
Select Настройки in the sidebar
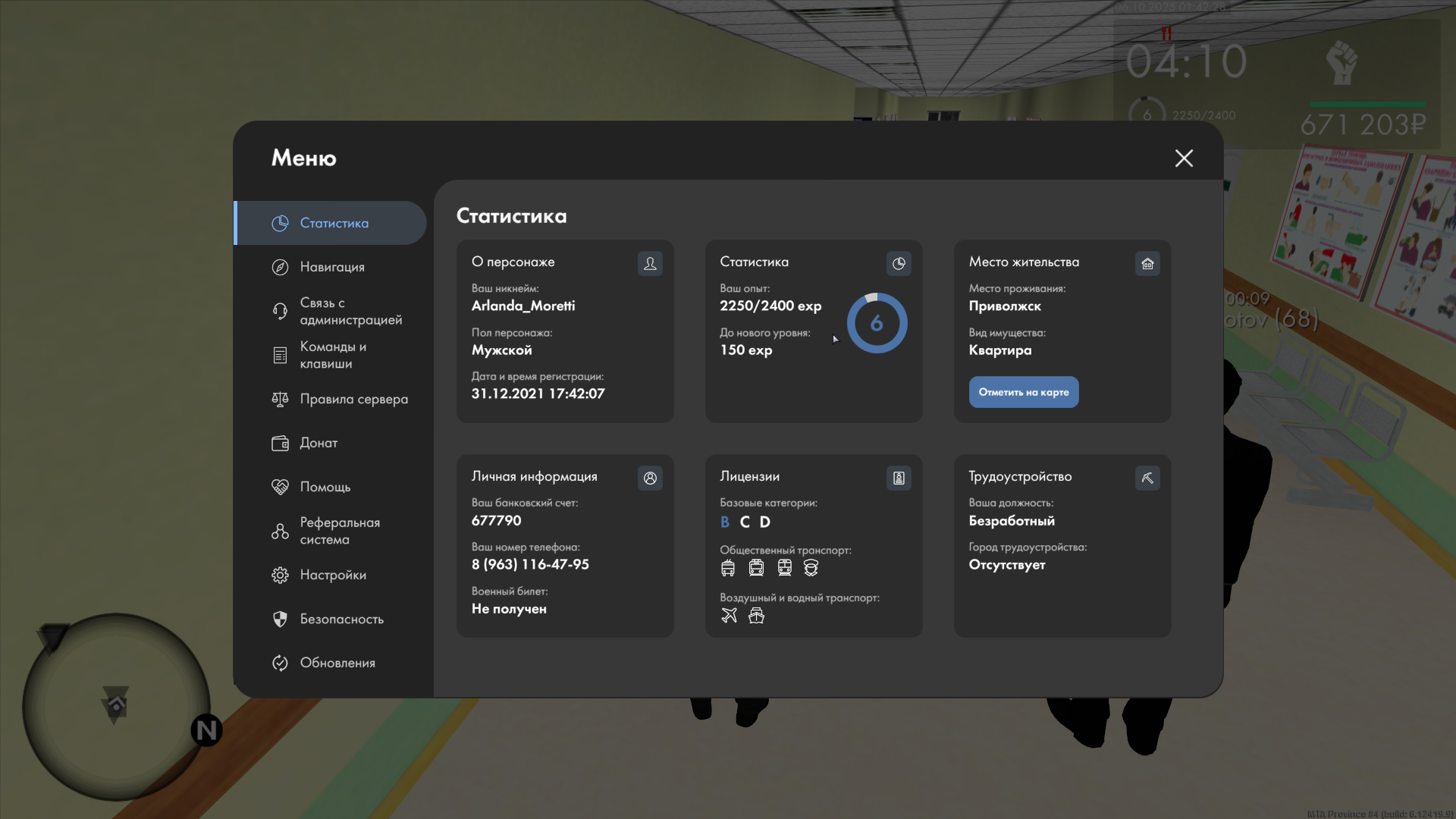click(x=332, y=575)
